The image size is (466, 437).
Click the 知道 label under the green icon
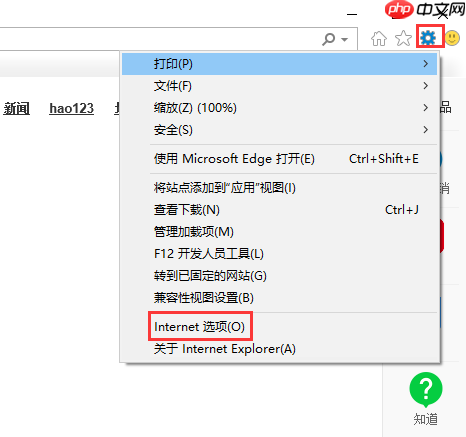pos(426,419)
